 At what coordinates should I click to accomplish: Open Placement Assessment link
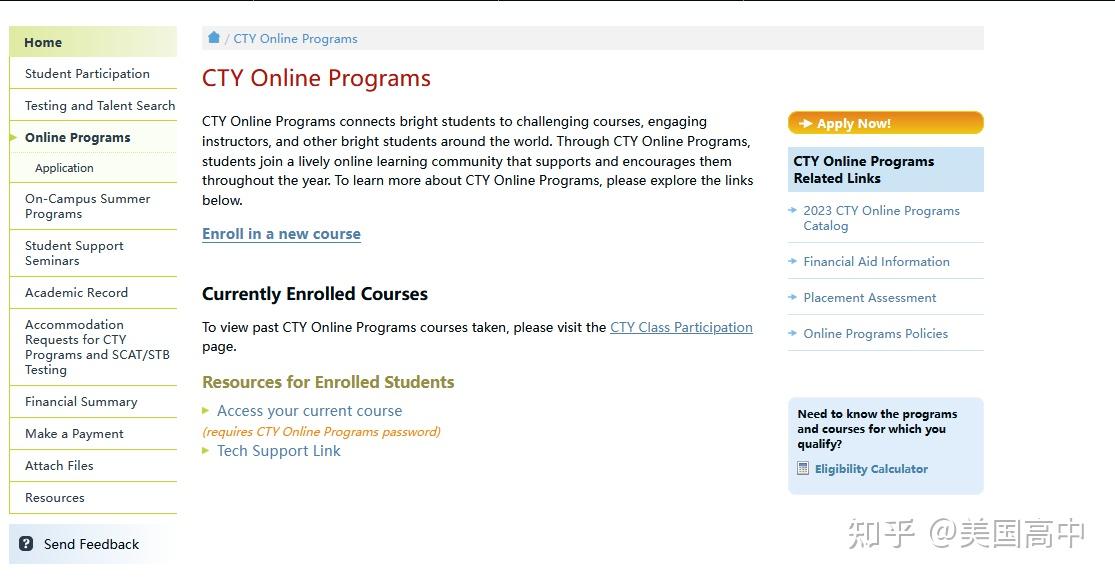870,298
